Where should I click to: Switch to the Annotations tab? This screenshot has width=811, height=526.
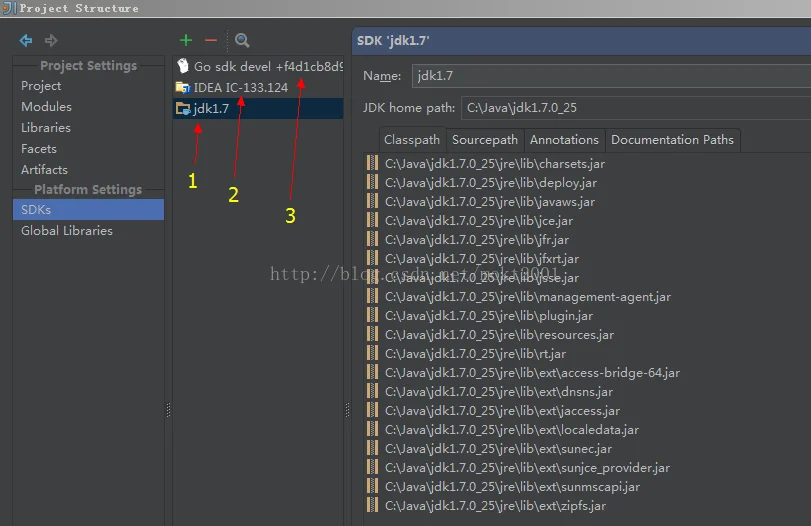pyautogui.click(x=564, y=140)
